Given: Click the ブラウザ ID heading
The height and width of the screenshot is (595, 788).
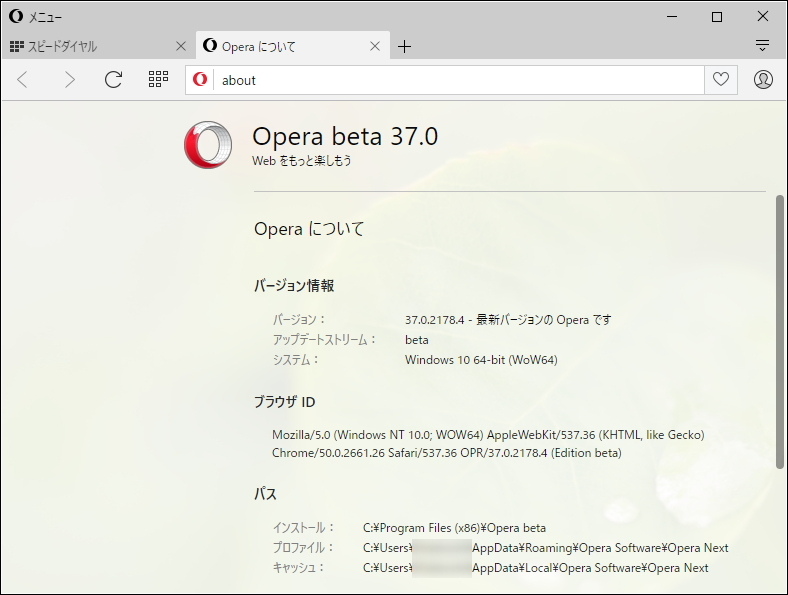Looking at the screenshot, I should pyautogui.click(x=284, y=402).
